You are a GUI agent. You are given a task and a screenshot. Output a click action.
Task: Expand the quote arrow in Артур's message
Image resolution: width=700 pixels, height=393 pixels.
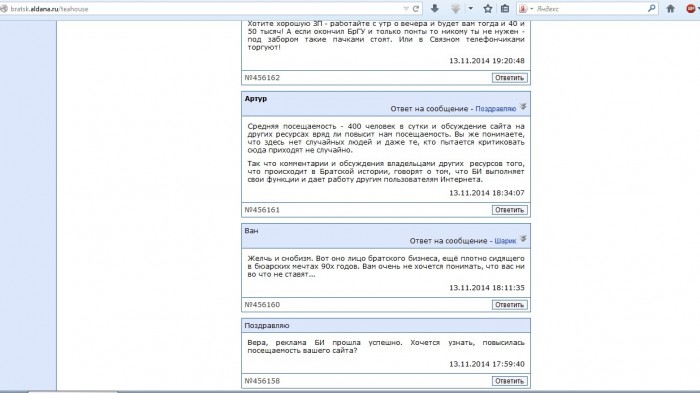point(523,107)
